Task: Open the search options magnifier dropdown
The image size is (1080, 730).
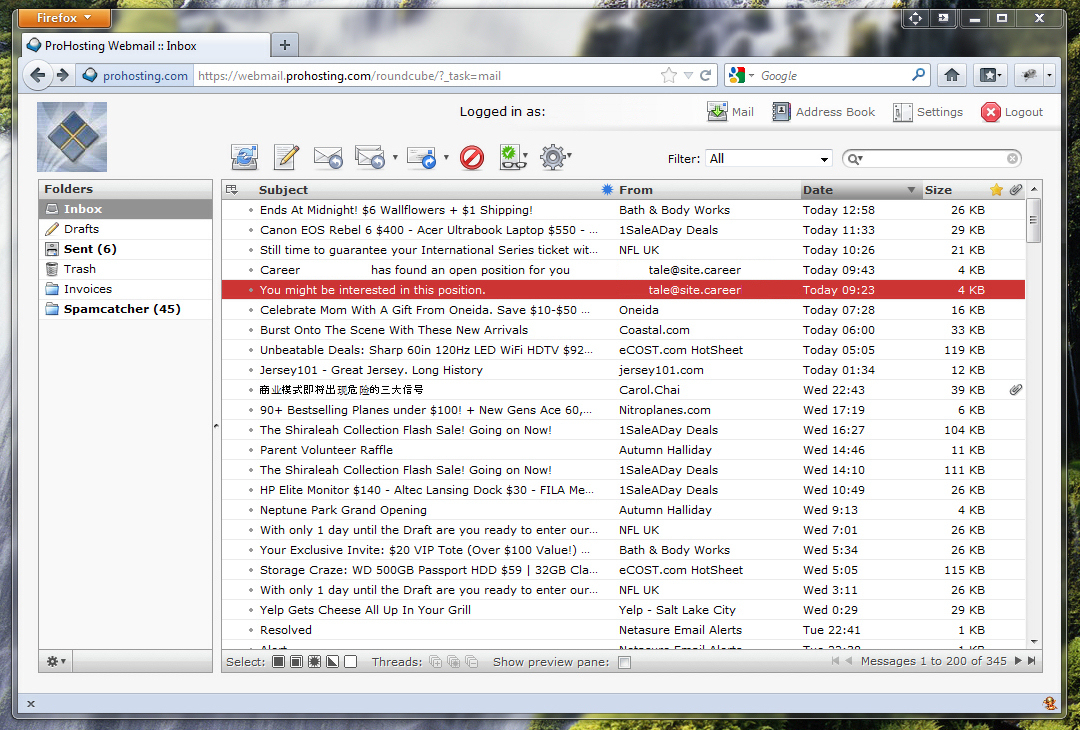Action: coord(855,159)
